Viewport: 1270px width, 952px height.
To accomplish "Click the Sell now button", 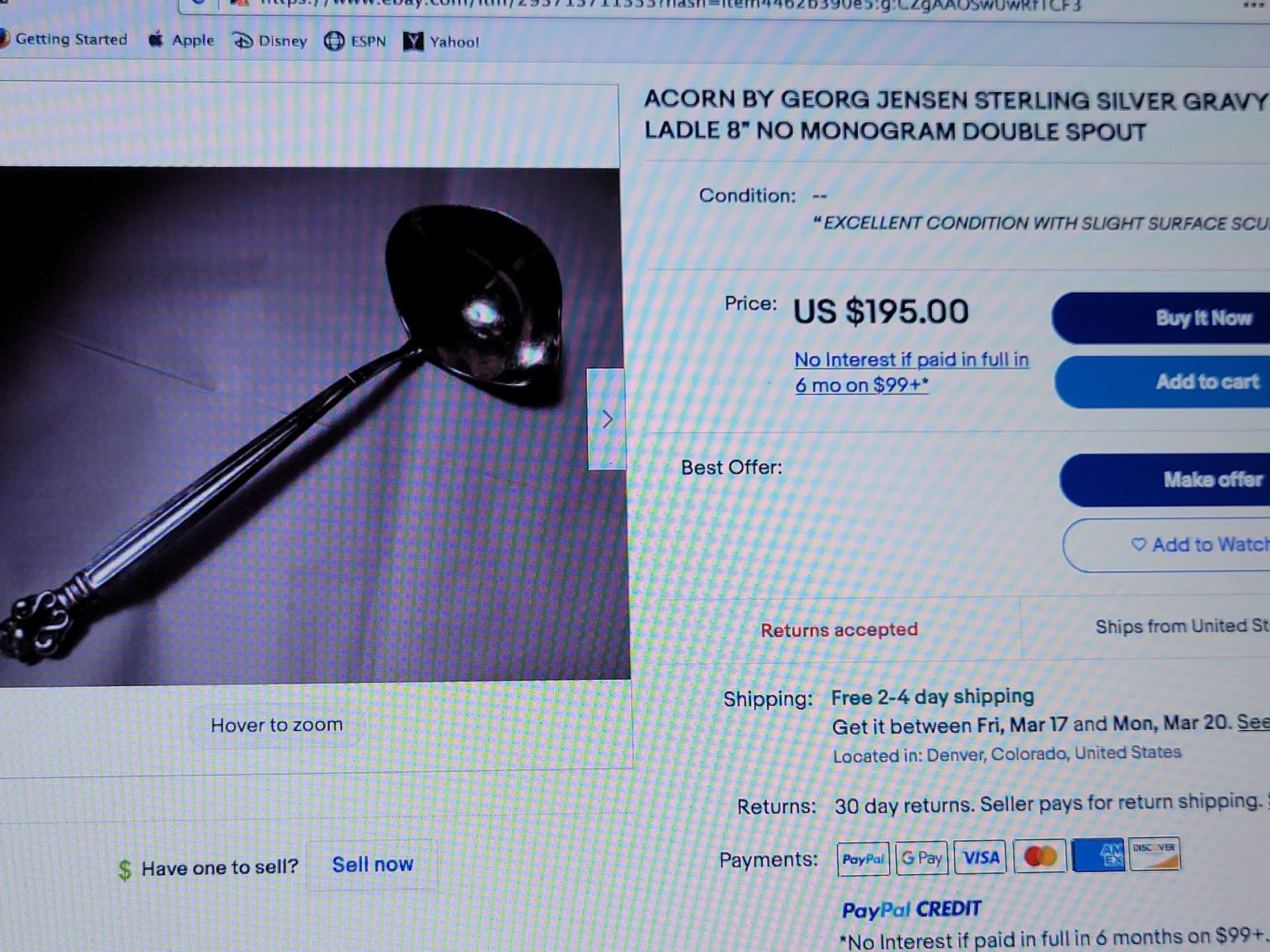I will point(372,864).
